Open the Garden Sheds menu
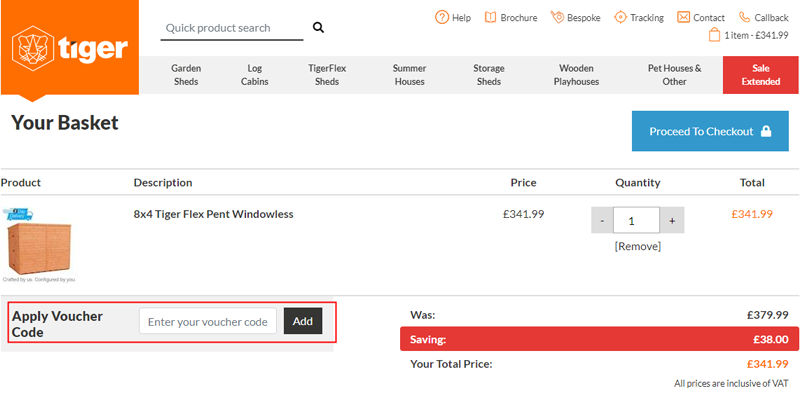Image resolution: width=800 pixels, height=400 pixels. click(186, 75)
